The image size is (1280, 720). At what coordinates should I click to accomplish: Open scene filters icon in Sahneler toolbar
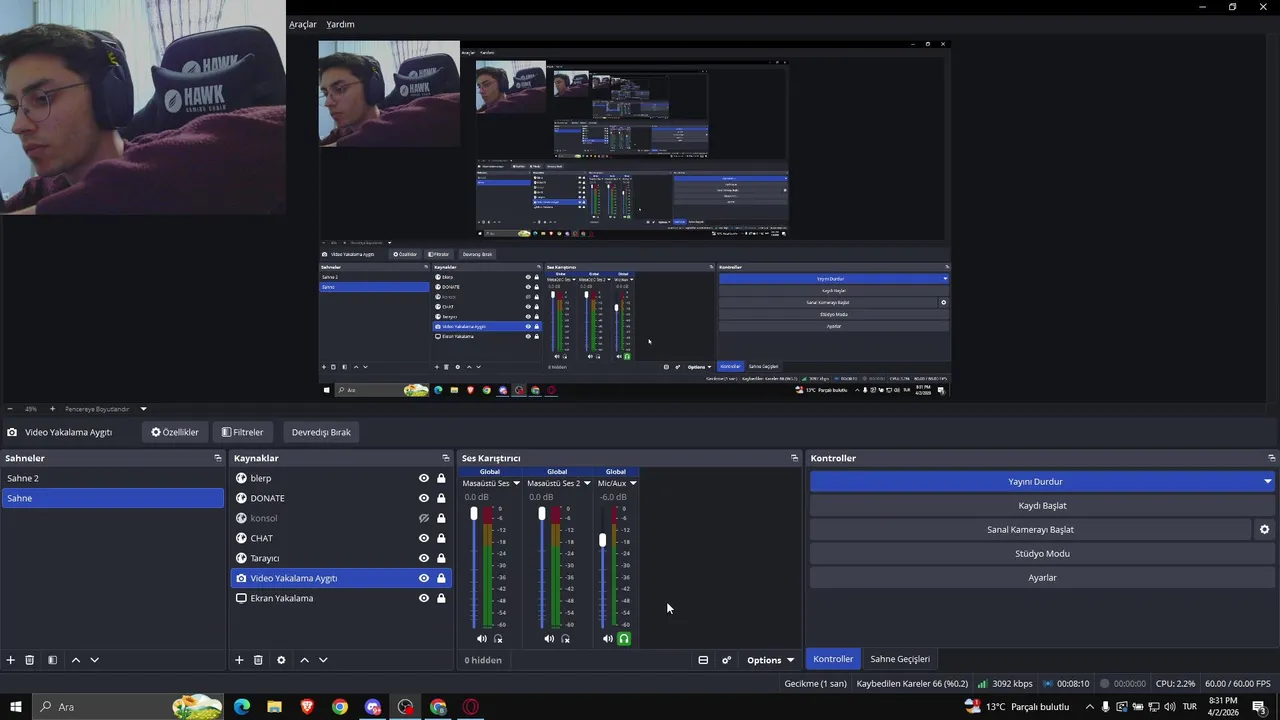[x=52, y=660]
